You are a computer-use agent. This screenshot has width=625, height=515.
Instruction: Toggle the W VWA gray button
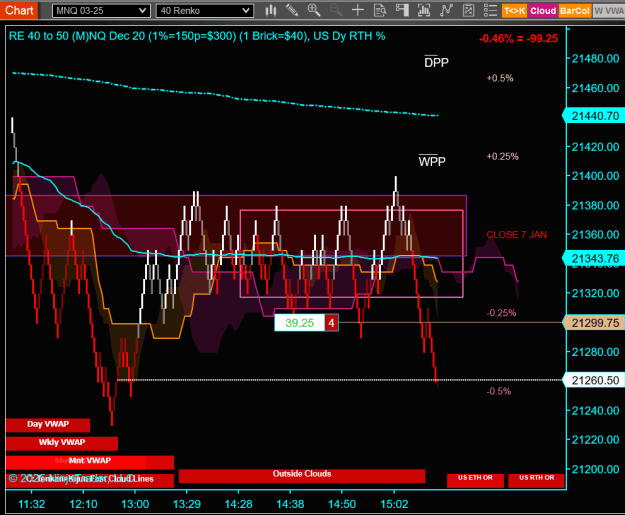click(x=609, y=11)
